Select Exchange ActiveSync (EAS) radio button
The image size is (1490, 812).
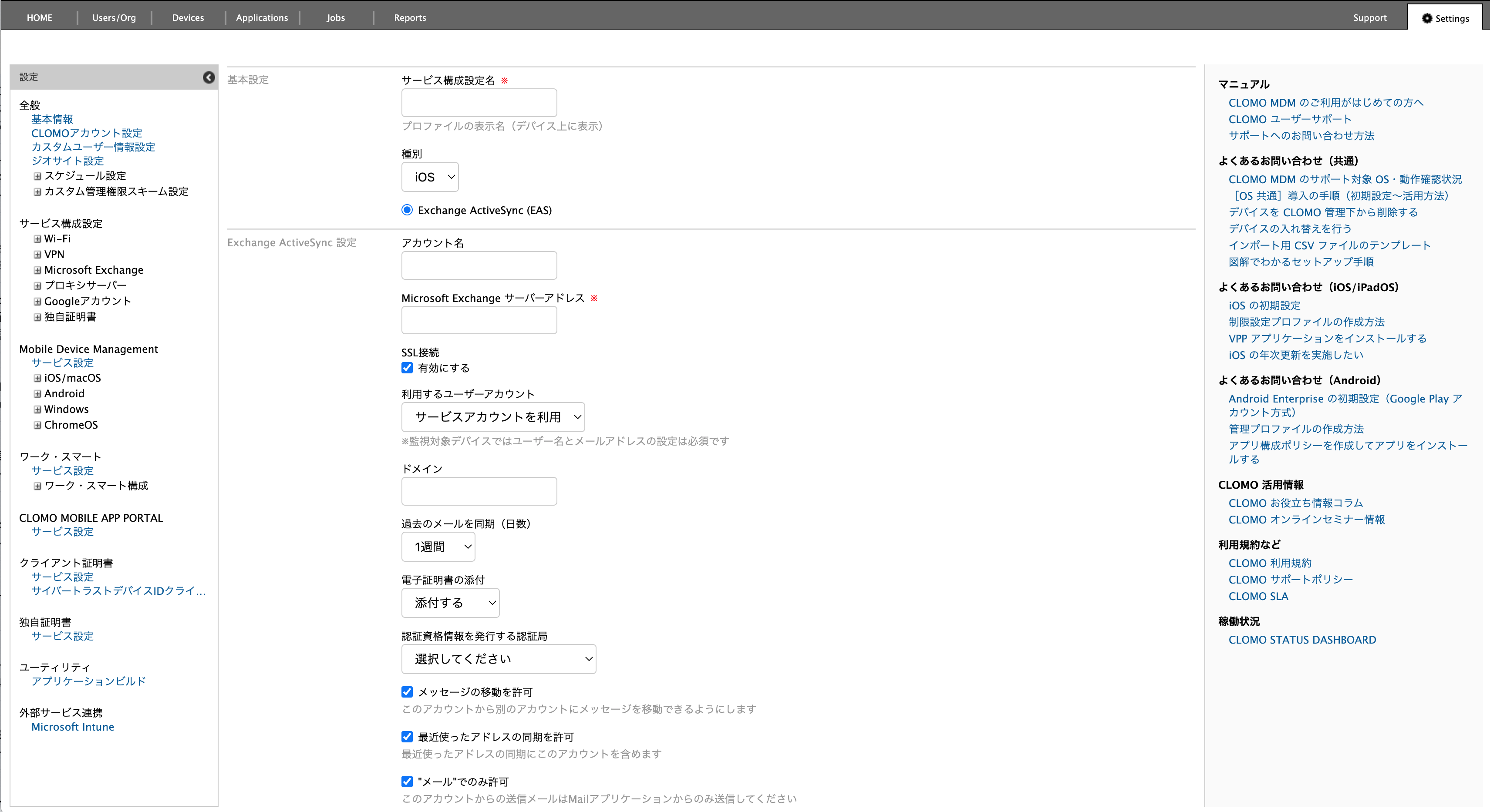(407, 210)
